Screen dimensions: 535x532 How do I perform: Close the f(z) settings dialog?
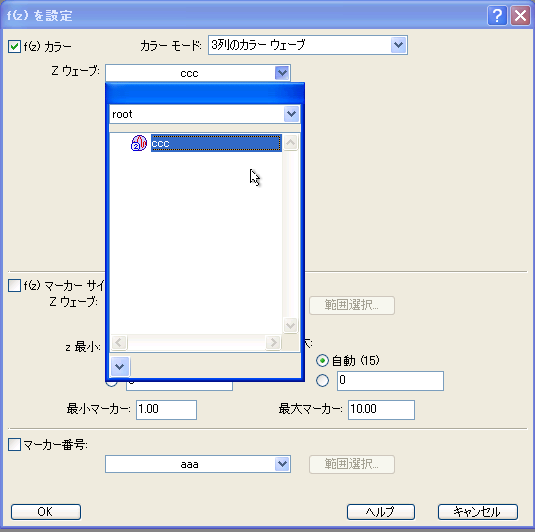(520, 16)
